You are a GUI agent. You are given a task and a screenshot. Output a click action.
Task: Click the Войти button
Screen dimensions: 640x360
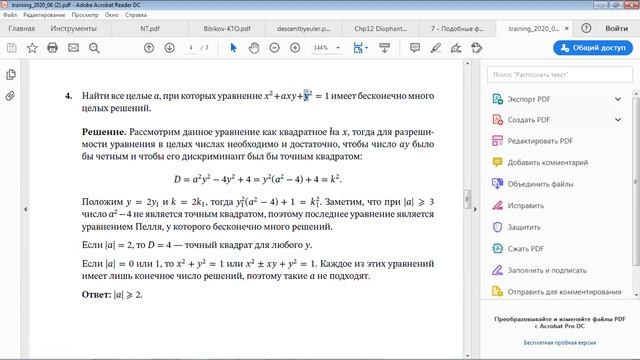[616, 28]
